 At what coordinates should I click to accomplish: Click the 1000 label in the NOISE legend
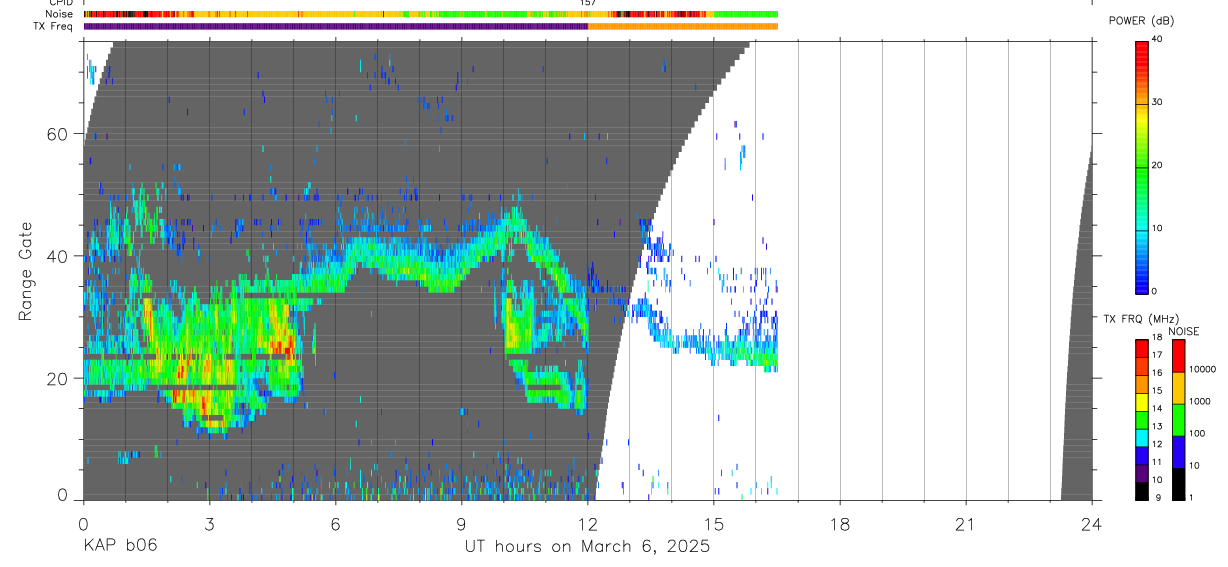(1200, 401)
